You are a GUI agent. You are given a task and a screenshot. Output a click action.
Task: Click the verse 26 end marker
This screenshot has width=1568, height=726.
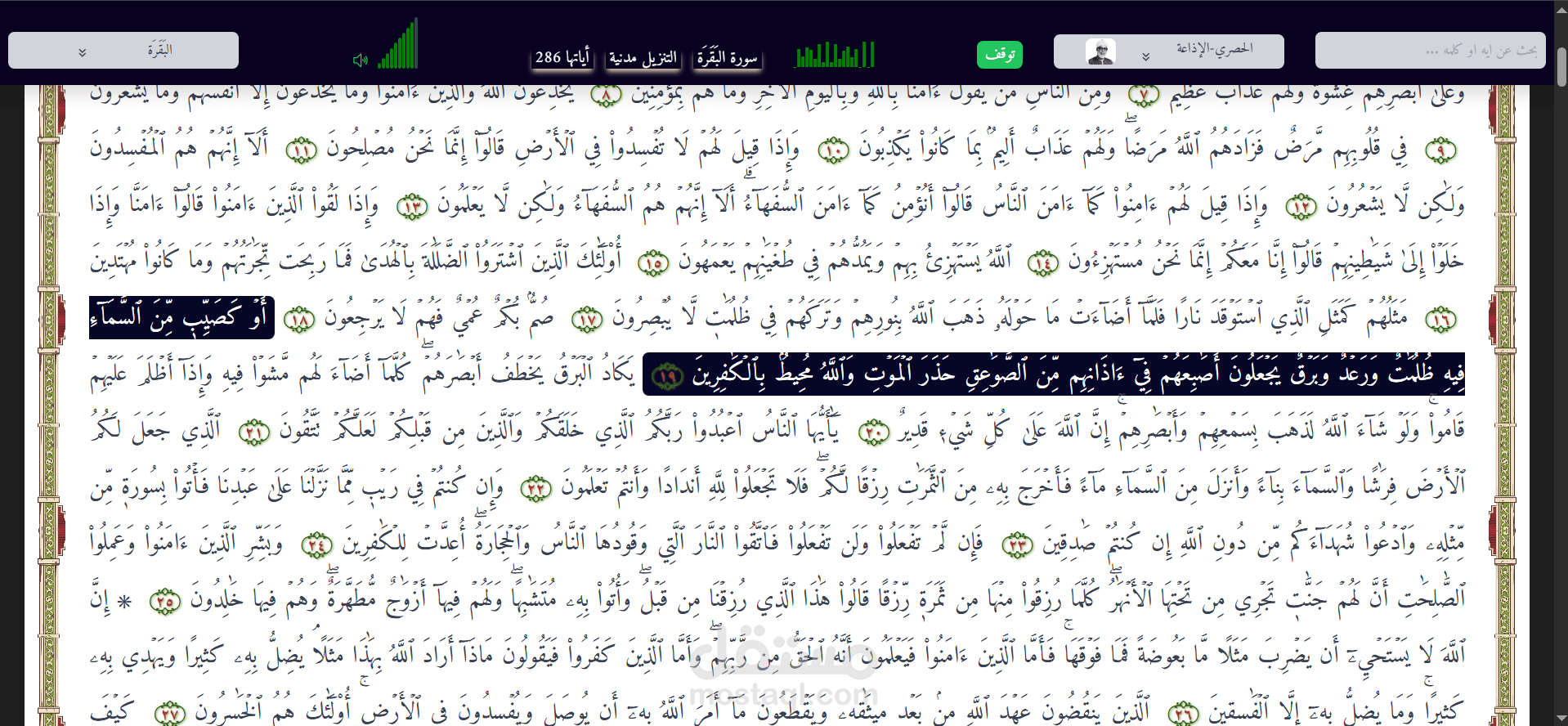(1184, 714)
